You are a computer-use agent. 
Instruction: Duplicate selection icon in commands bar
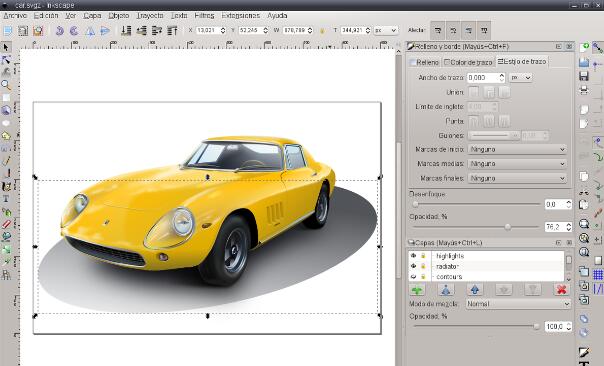[x=584, y=271]
